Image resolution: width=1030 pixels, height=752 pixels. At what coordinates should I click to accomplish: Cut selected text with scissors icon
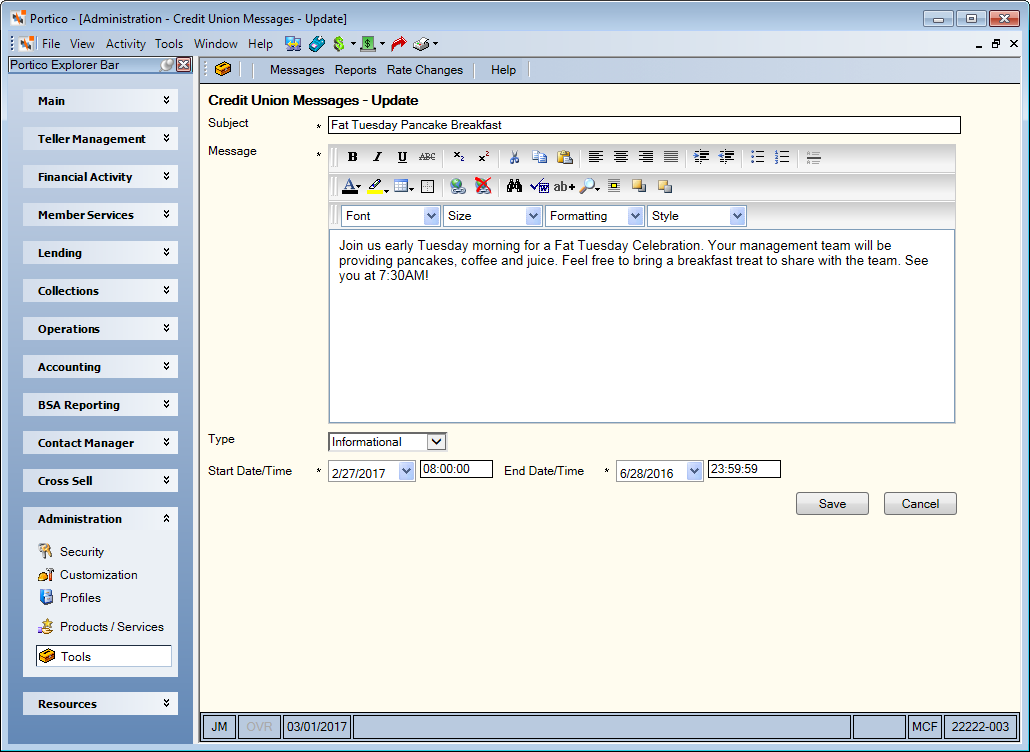pyautogui.click(x=514, y=157)
